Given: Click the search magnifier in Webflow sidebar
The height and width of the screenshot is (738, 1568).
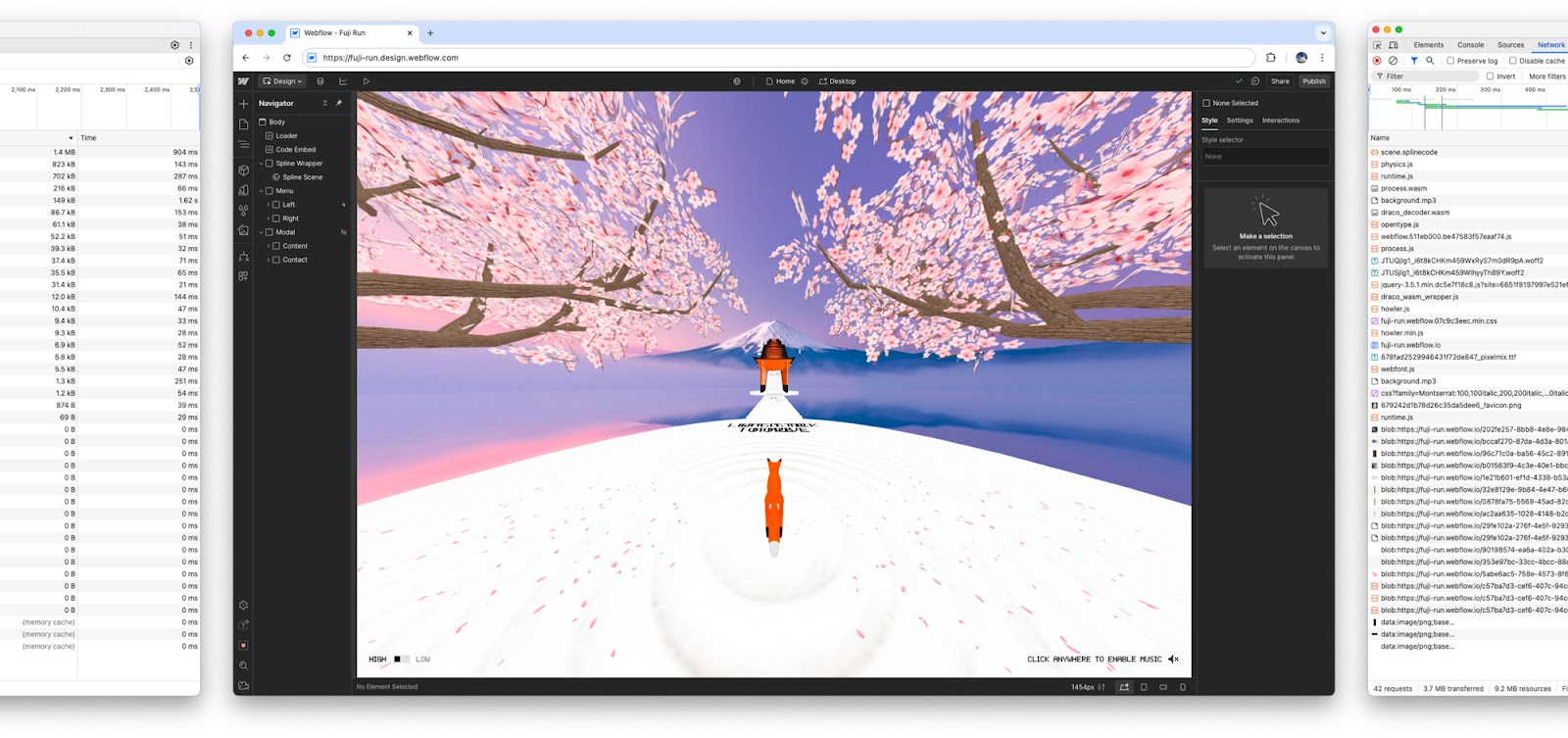Looking at the screenshot, I should 243,666.
